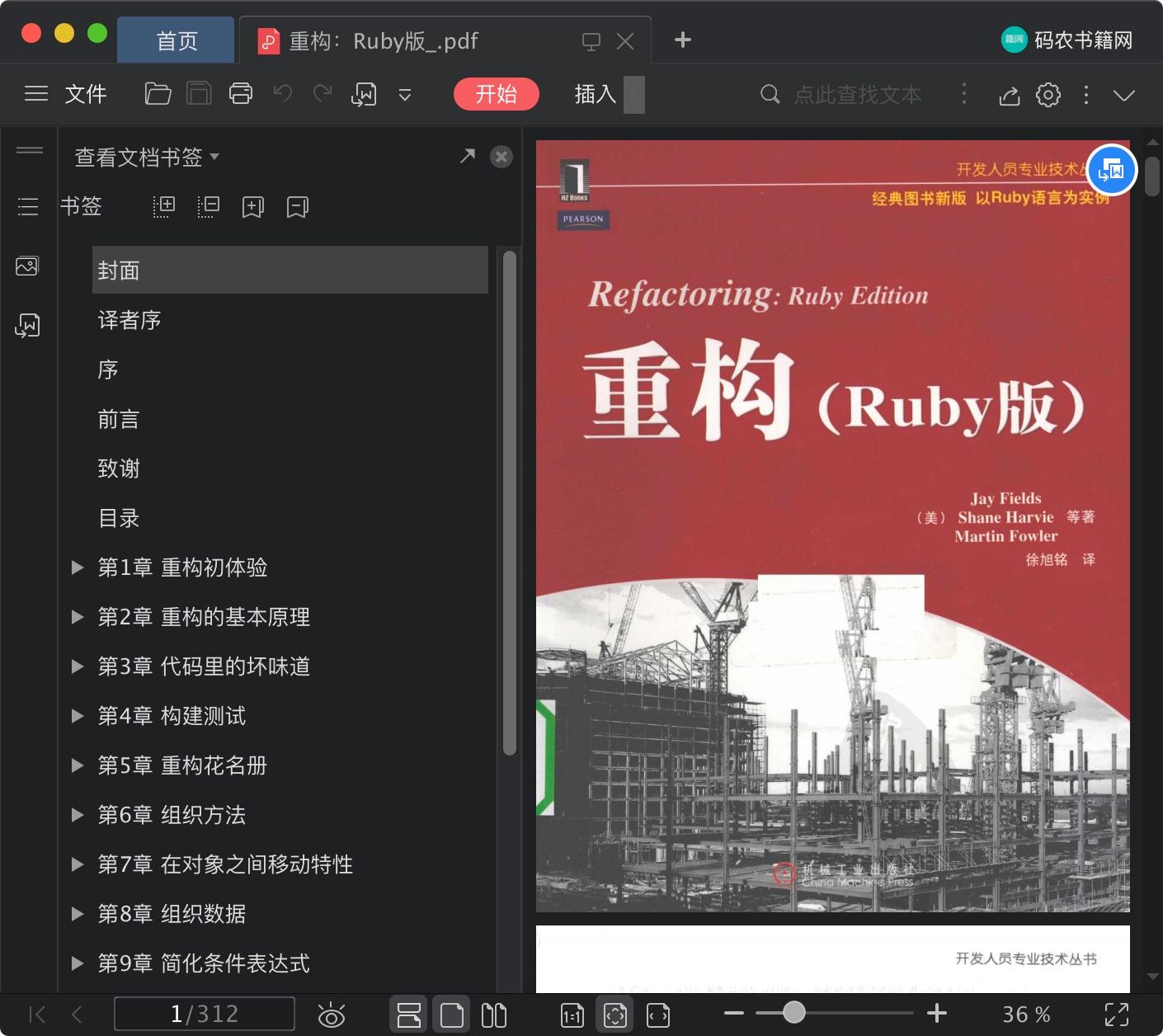Viewport: 1163px width, 1036px height.
Task: Go to the 目录 bookmark
Action: click(x=118, y=518)
